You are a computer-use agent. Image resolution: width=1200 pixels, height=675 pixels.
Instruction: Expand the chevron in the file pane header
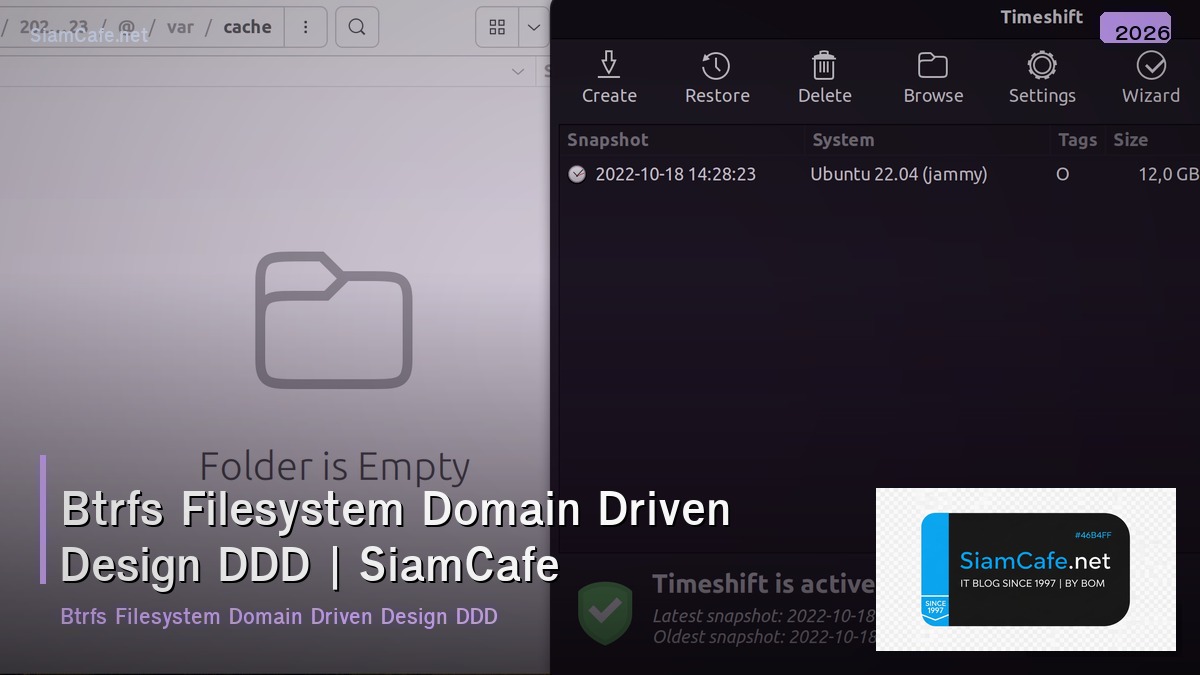pyautogui.click(x=518, y=71)
